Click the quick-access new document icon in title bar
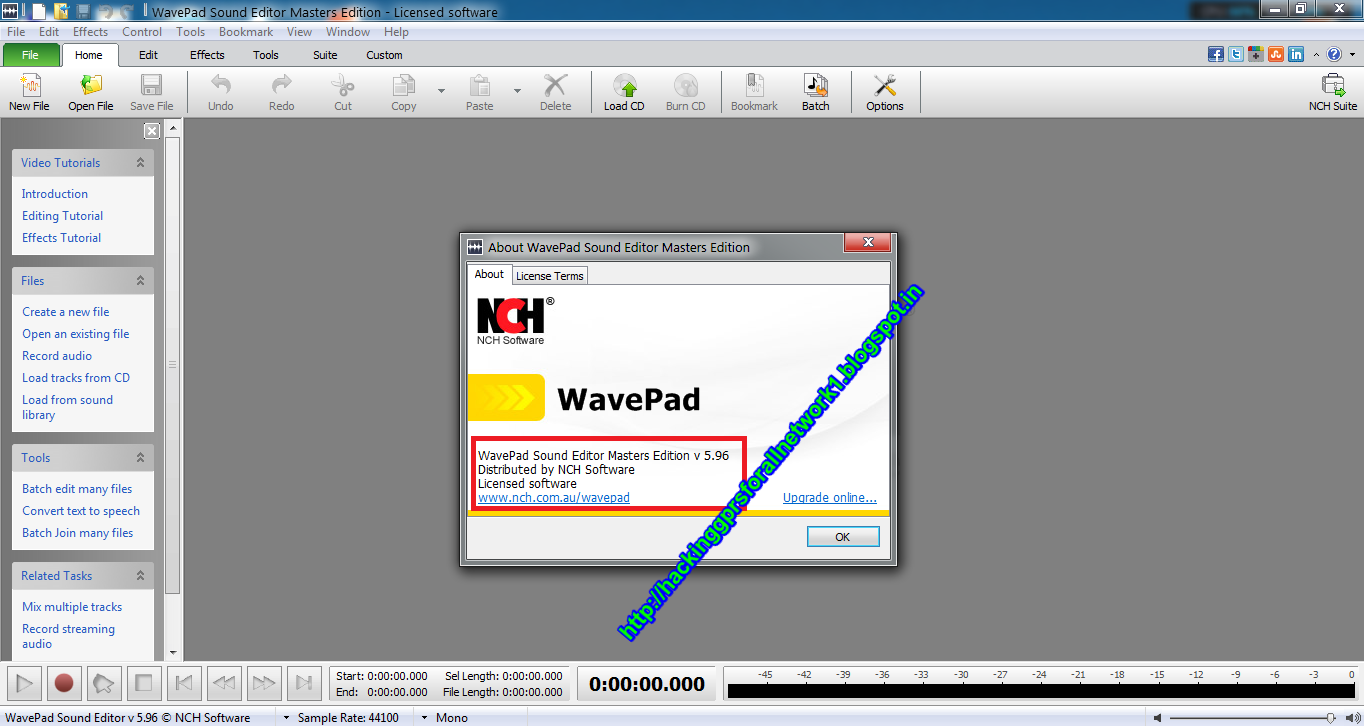The width and height of the screenshot is (1364, 726). [x=39, y=12]
